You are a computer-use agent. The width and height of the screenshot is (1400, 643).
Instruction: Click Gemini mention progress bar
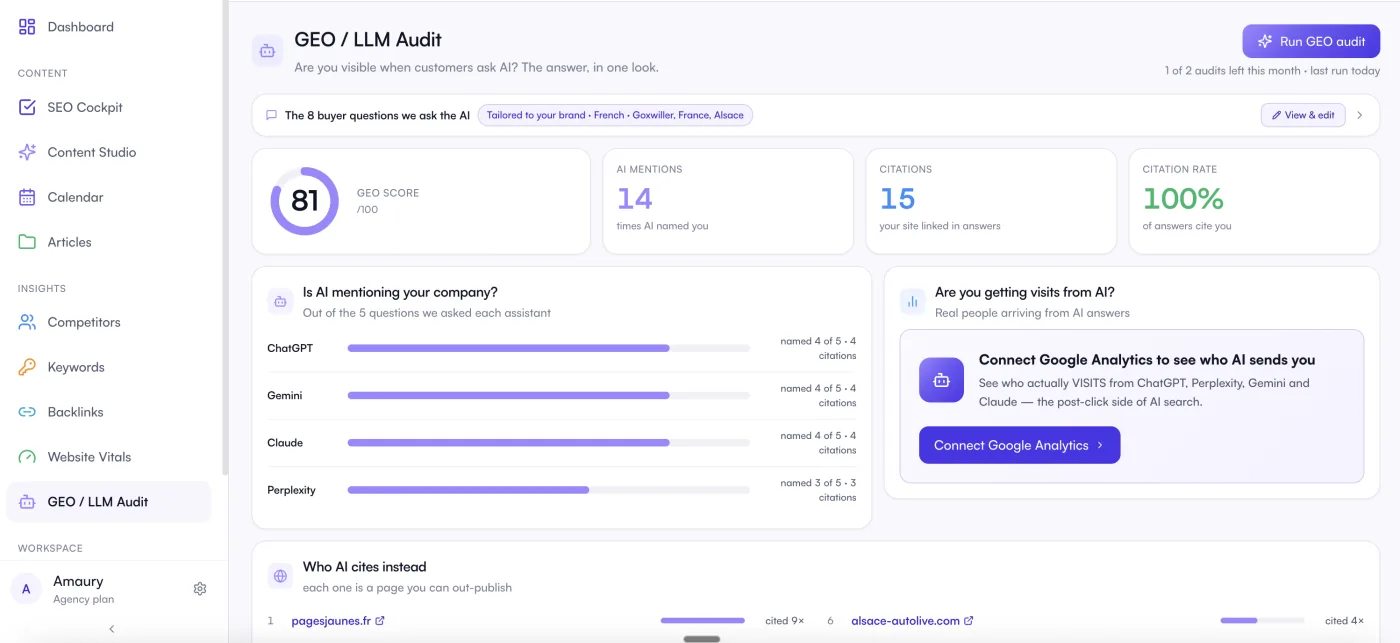548,395
